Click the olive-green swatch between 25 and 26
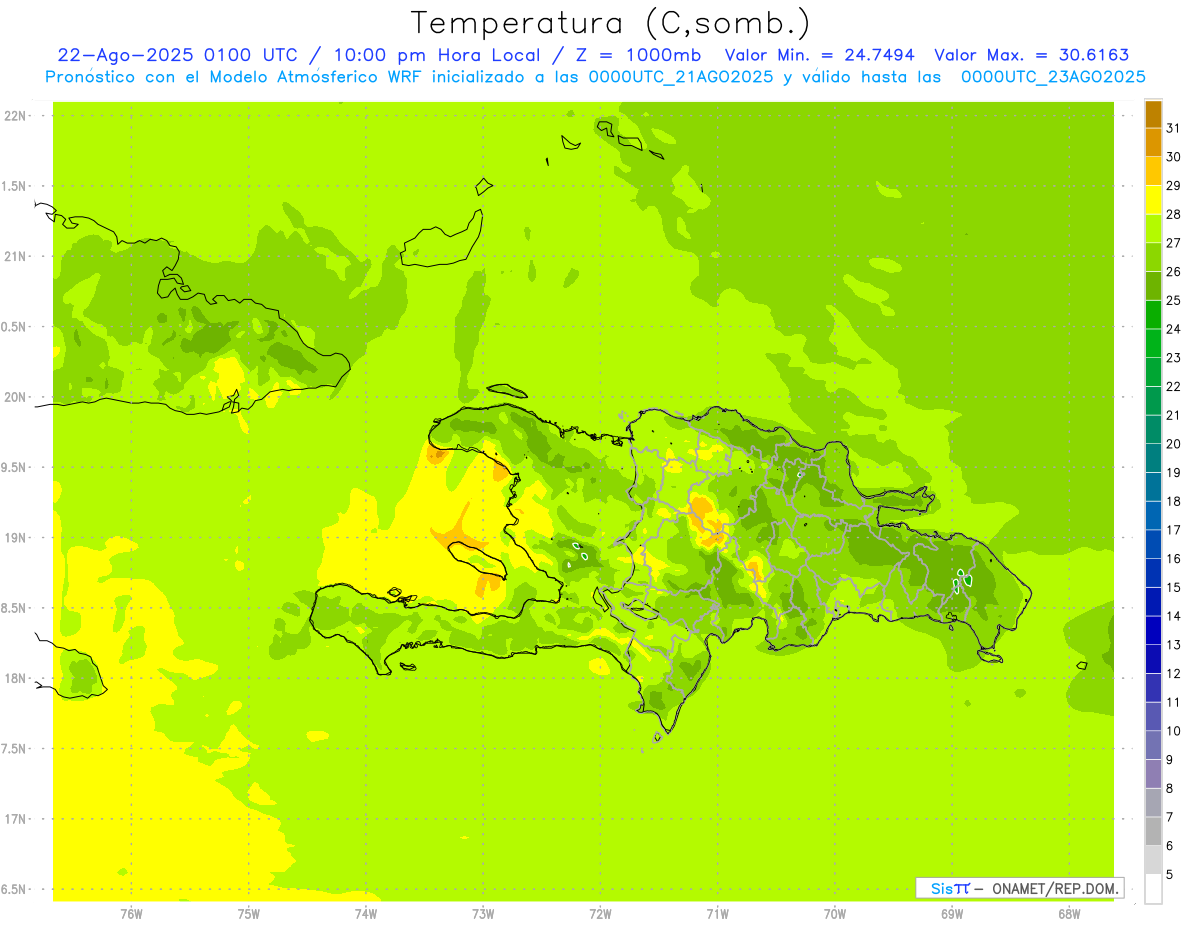The image size is (1200, 927). coord(1153,286)
